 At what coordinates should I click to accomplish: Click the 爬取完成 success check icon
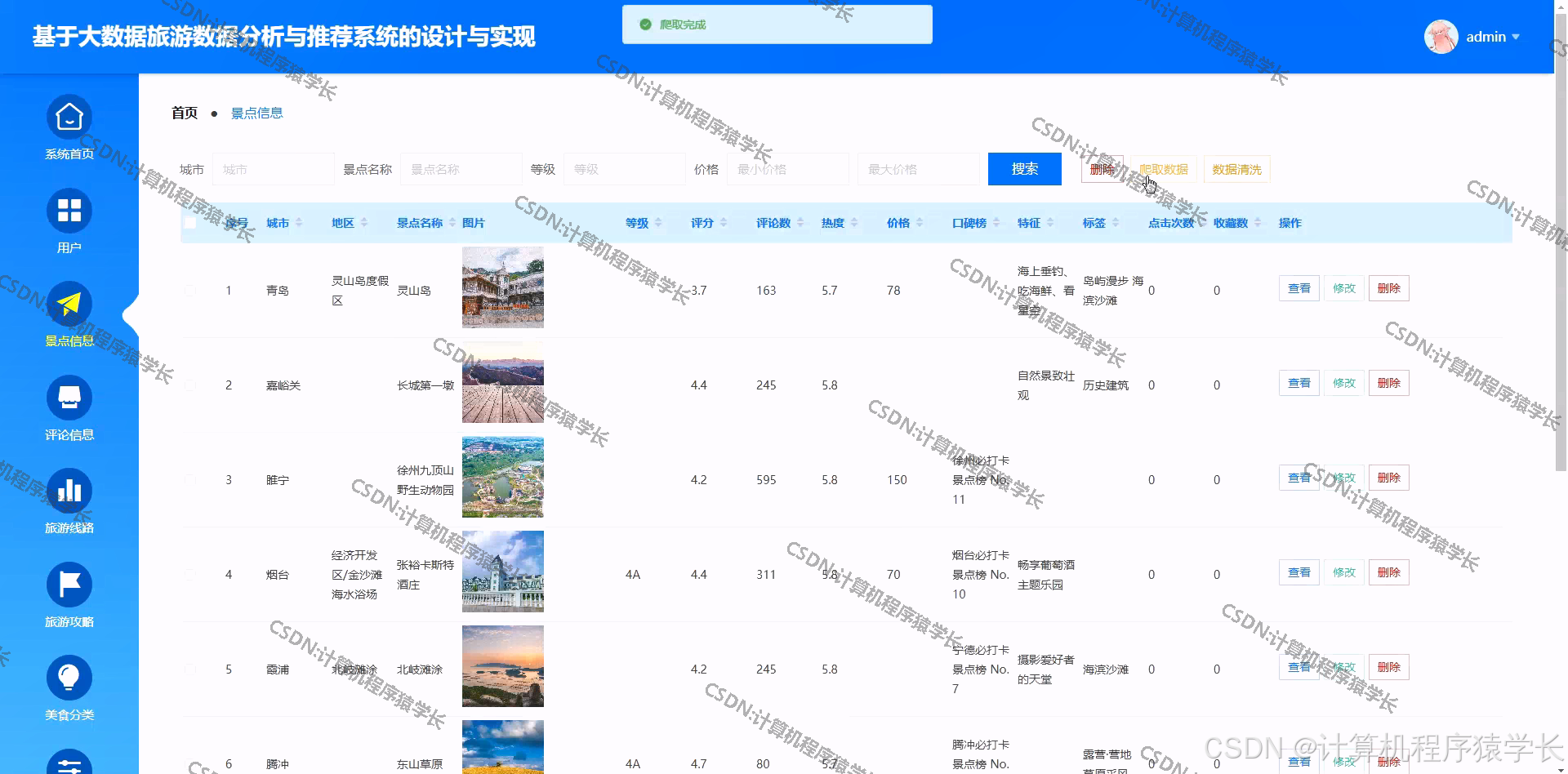(x=645, y=24)
